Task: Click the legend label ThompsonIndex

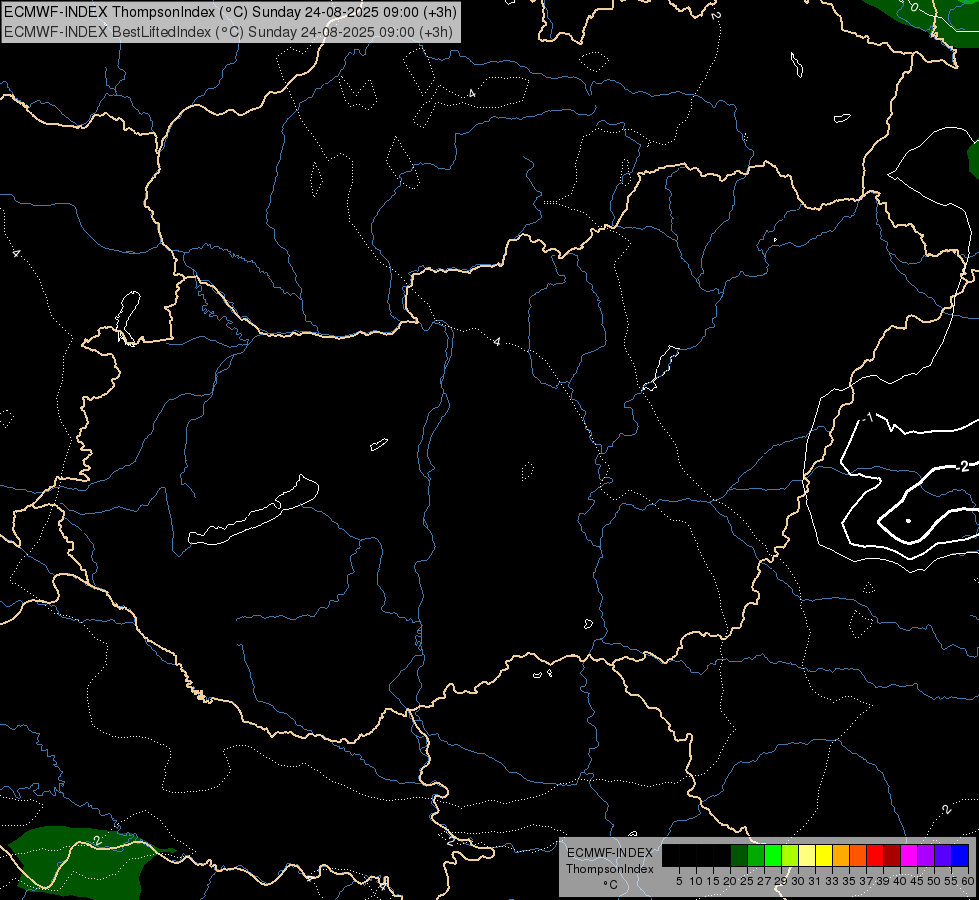Action: coord(610,869)
